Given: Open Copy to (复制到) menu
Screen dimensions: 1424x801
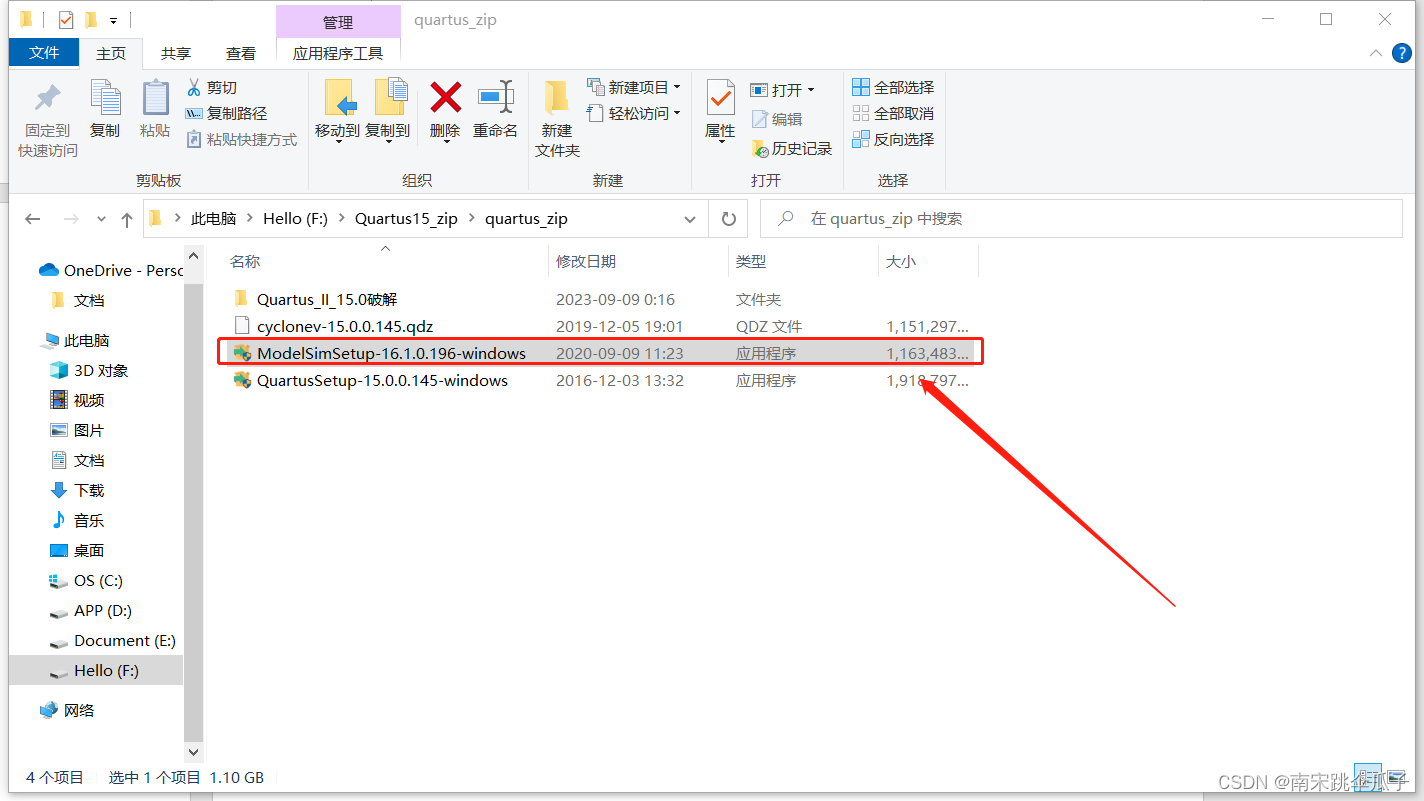Looking at the screenshot, I should pos(388,110).
